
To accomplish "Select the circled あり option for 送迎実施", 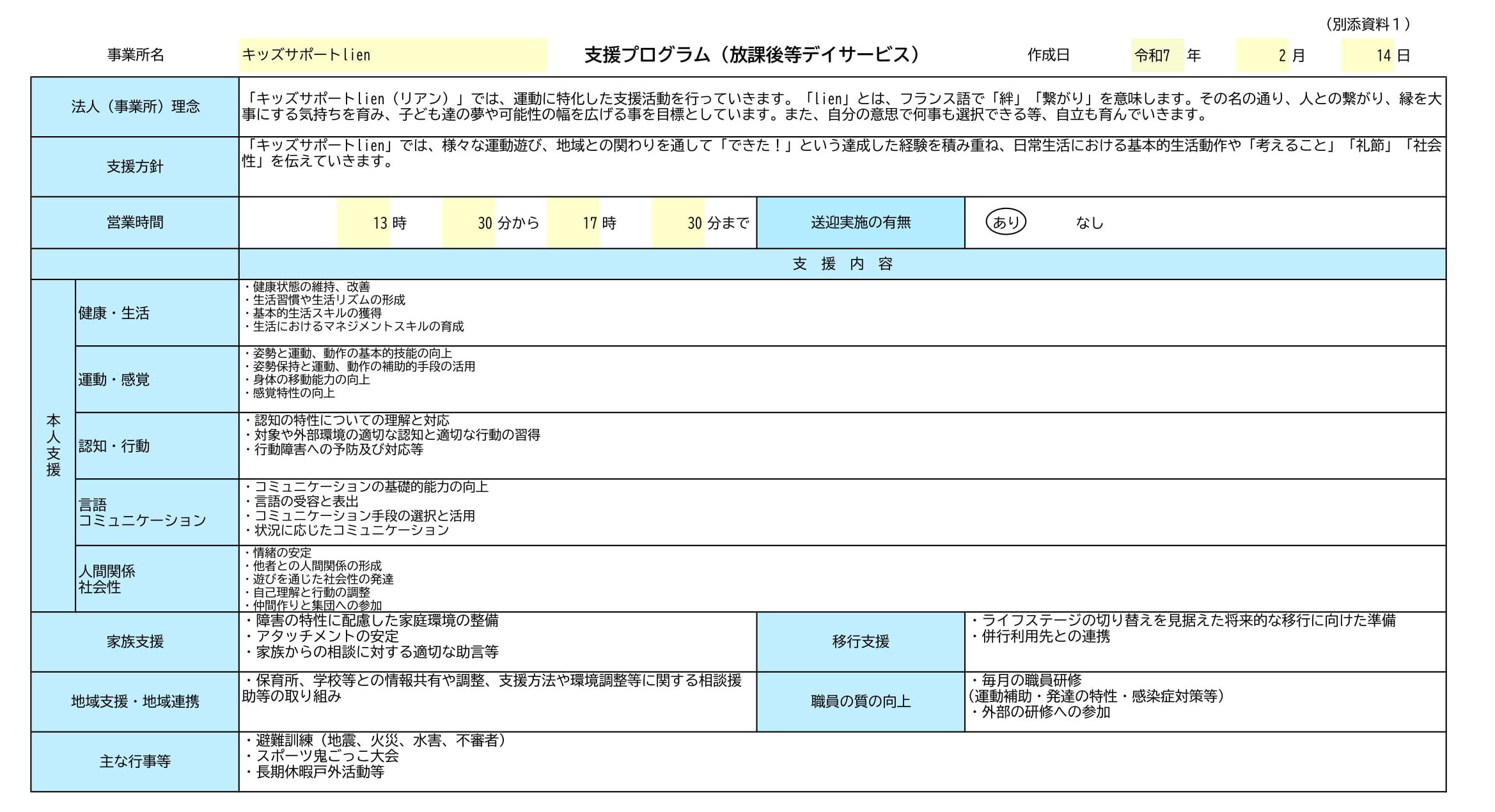I will 1006,223.
